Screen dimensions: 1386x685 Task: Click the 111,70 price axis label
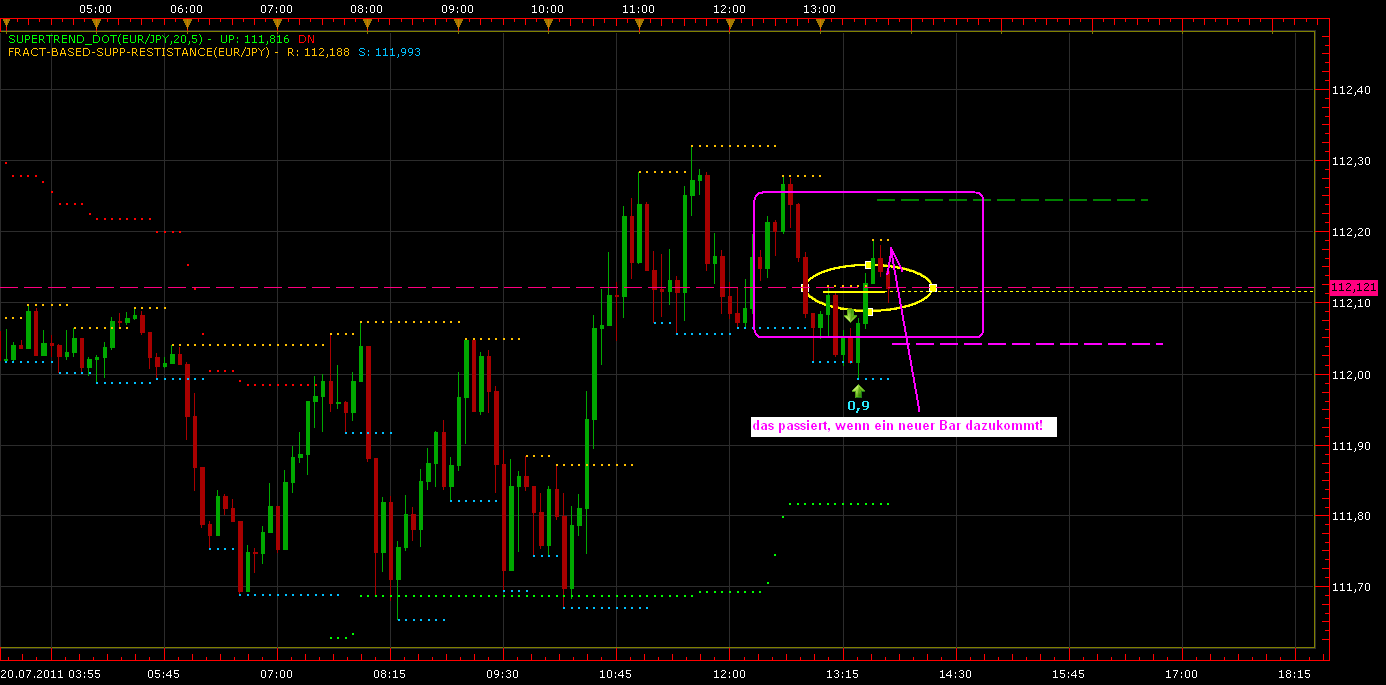coord(1351,587)
